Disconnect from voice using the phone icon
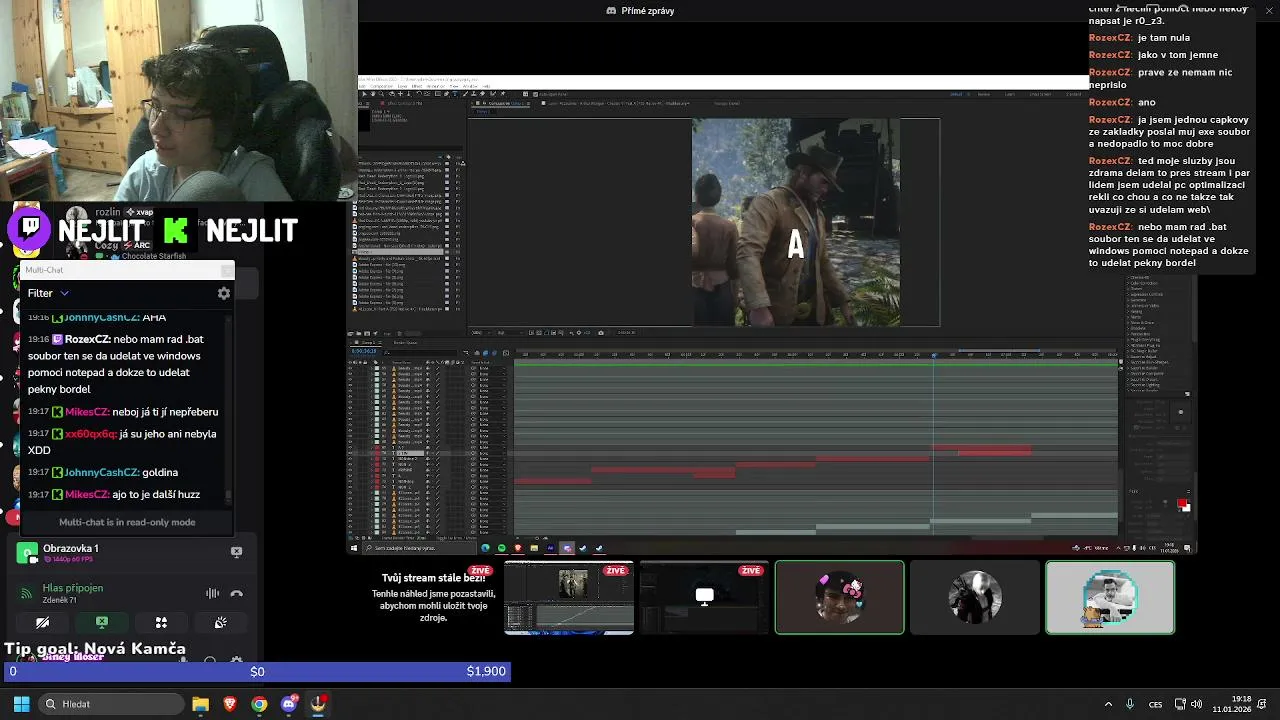1280x720 pixels. pos(236,593)
